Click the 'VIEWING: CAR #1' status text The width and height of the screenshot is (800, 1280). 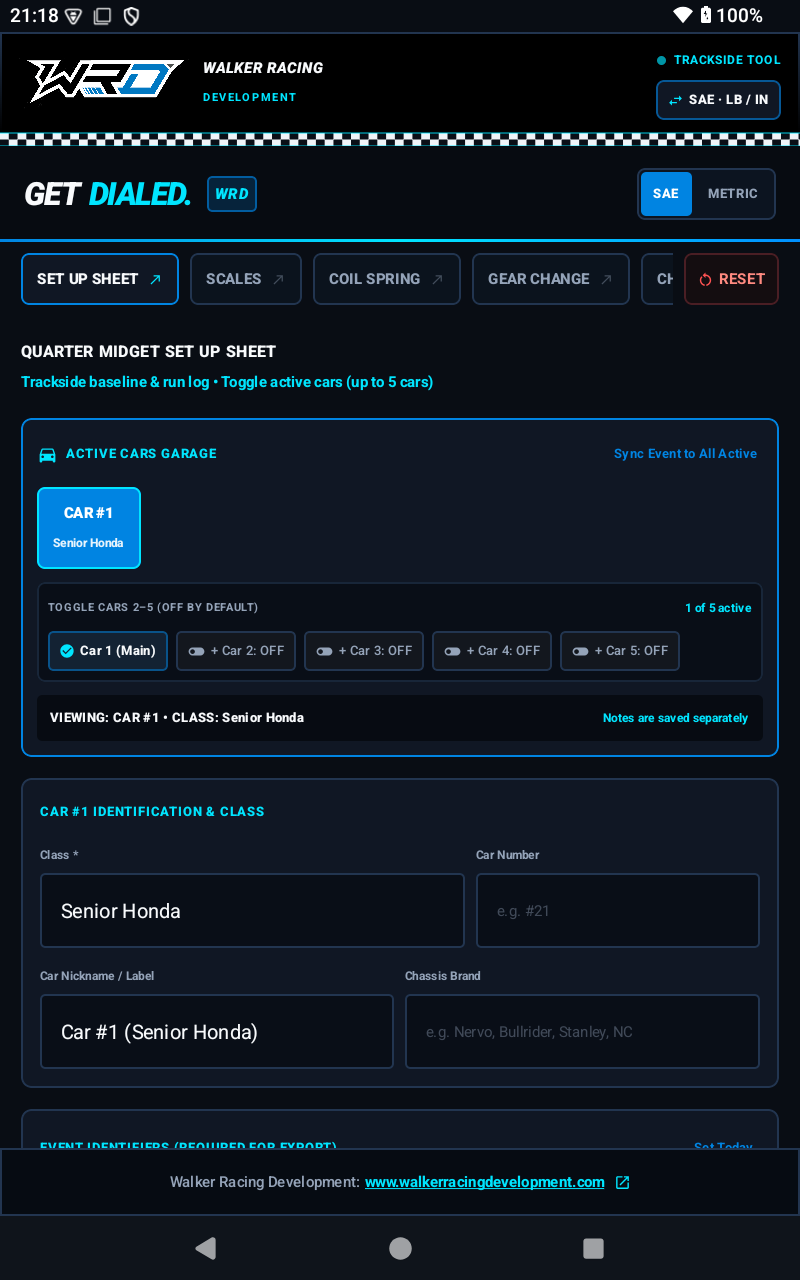pyautogui.click(x=177, y=718)
